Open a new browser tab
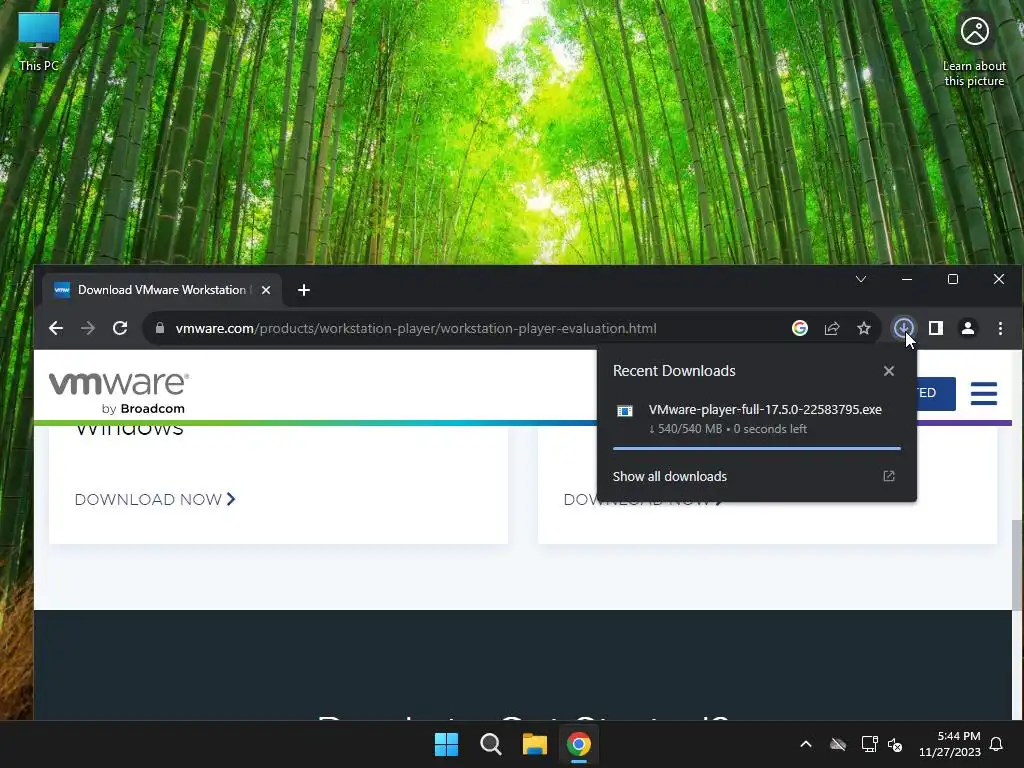1024x768 pixels. pos(304,290)
